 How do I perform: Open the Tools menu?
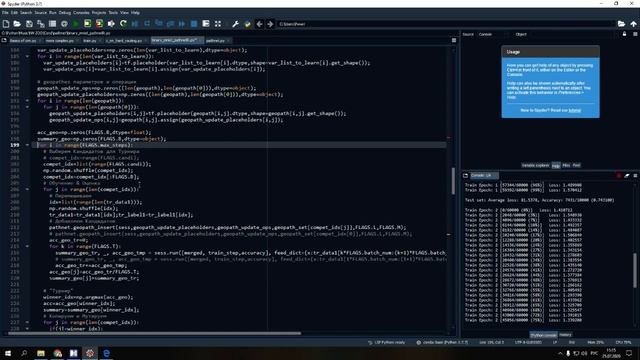pyautogui.click(x=113, y=13)
